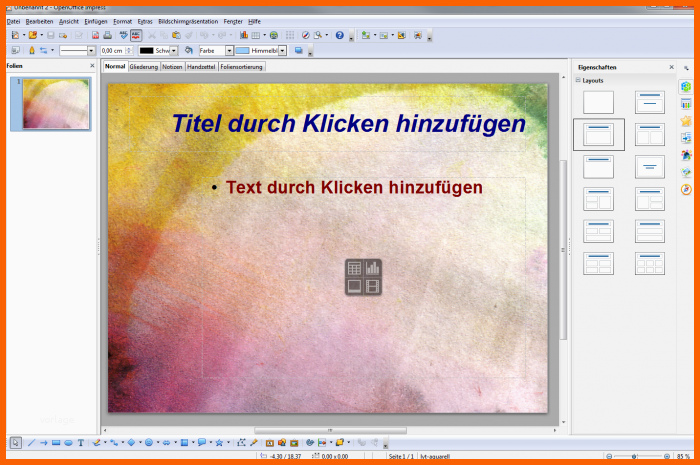Viewport: 700px width, 465px height.
Task: Click the Print icon
Action: (108, 35)
